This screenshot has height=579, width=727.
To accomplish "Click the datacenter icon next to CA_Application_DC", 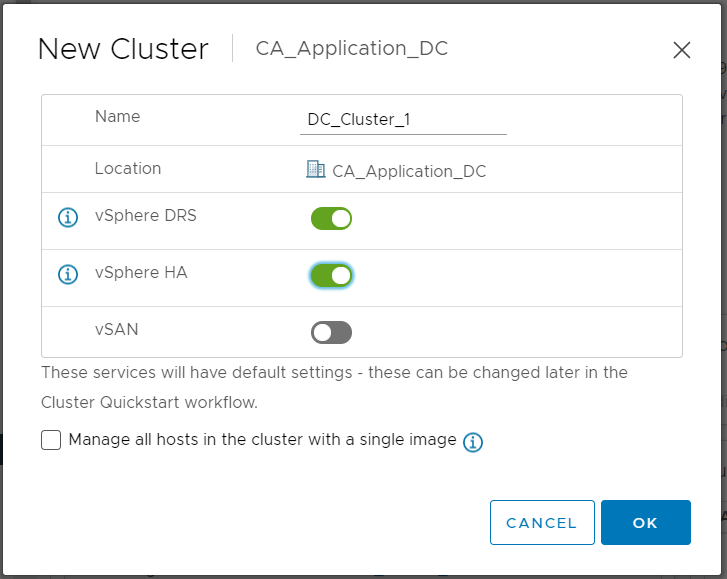I will [316, 169].
